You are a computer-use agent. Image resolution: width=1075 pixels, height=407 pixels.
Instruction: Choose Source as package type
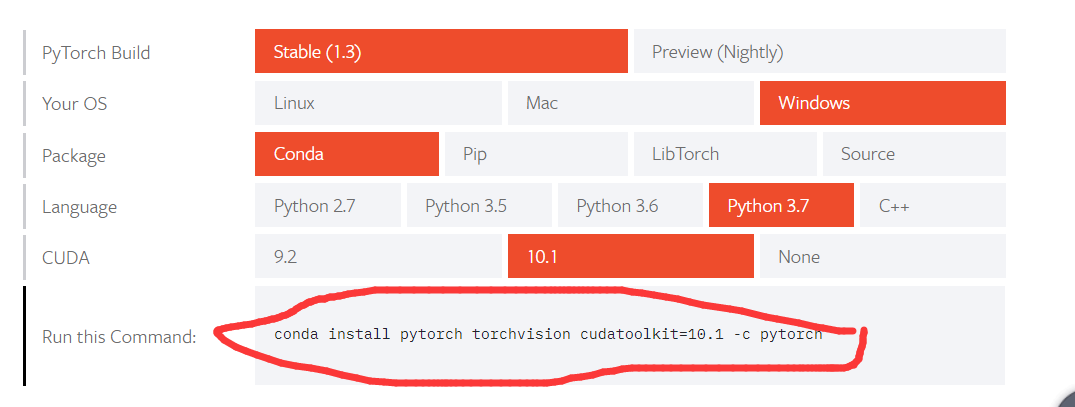coord(914,154)
